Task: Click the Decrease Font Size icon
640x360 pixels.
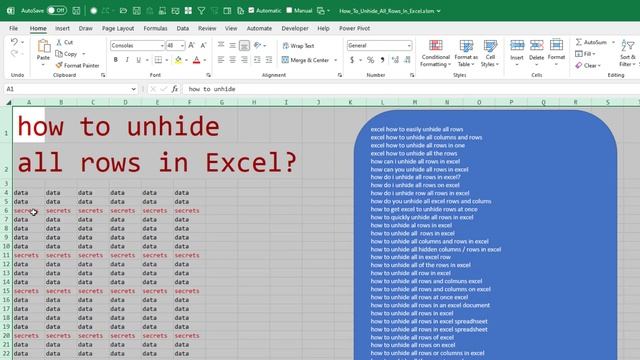Action: tap(203, 45)
